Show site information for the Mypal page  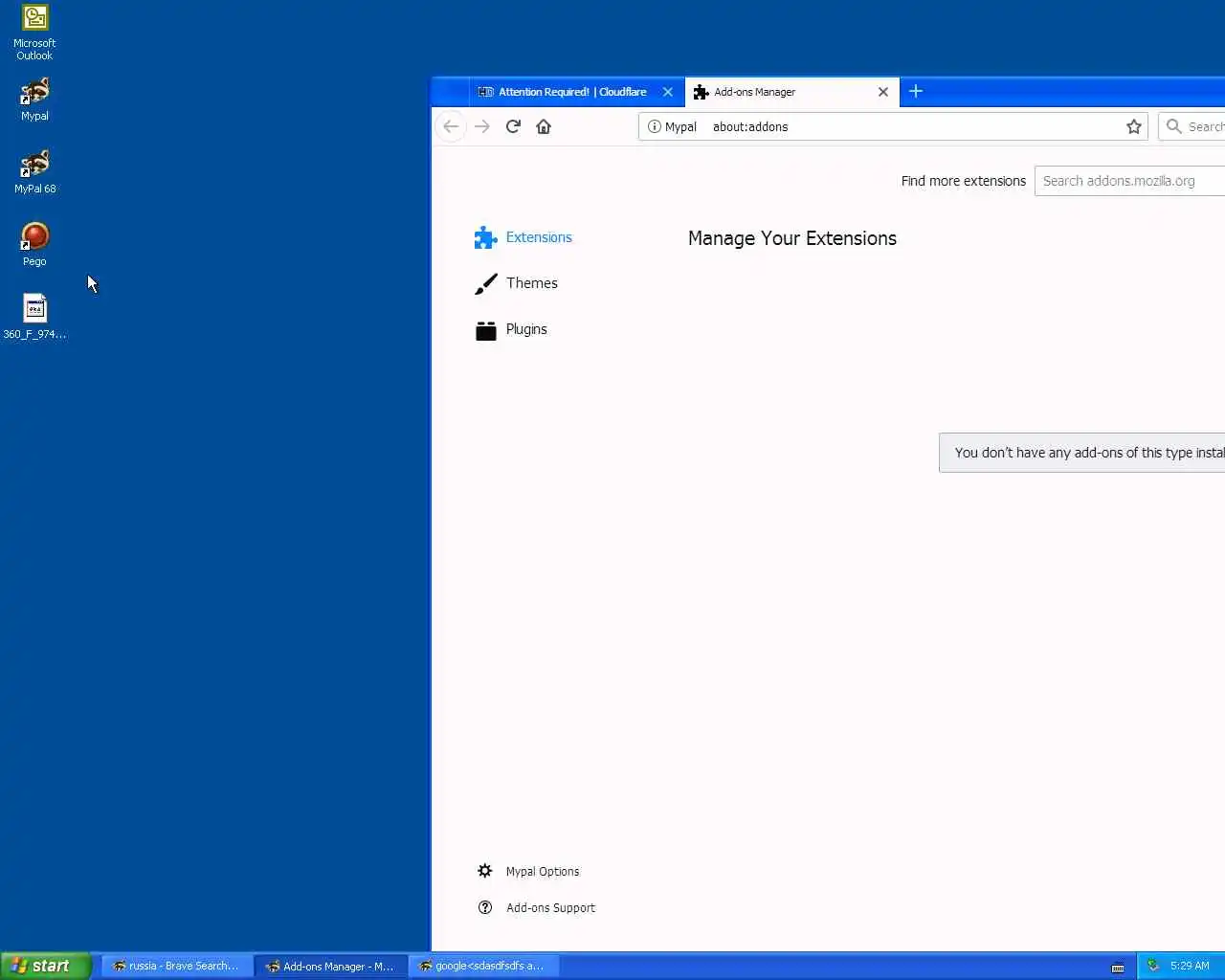pyautogui.click(x=655, y=126)
